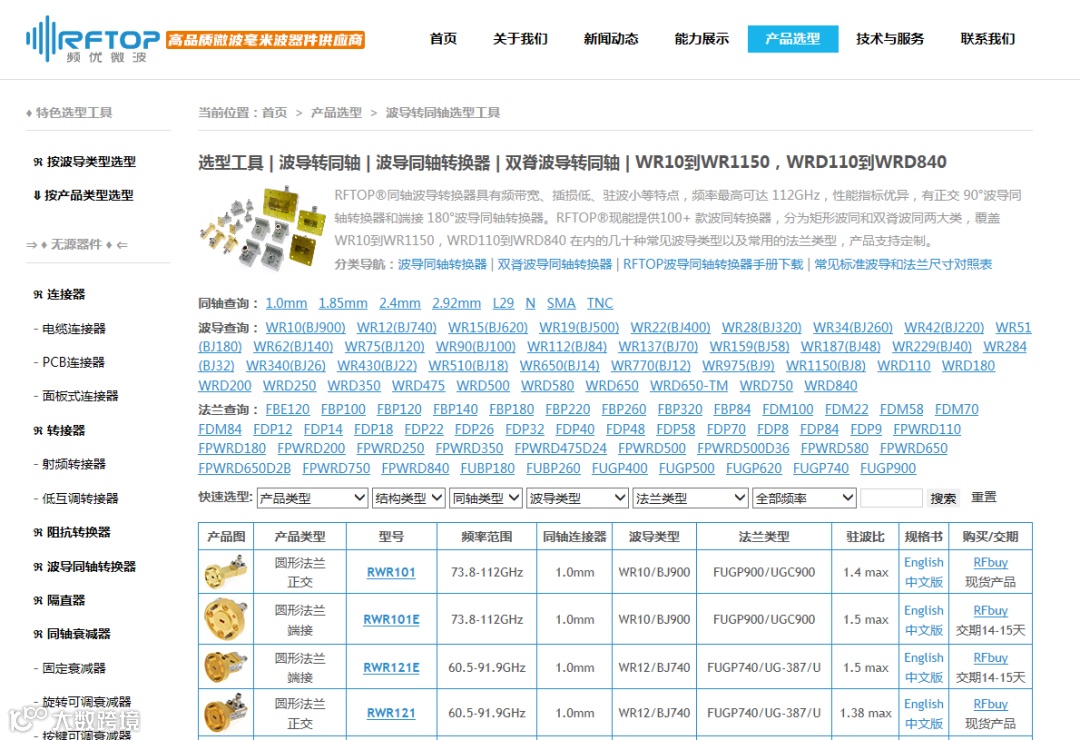Image resolution: width=1080 pixels, height=740 pixels.
Task: Open English datasheet for RWR101
Action: click(x=924, y=562)
